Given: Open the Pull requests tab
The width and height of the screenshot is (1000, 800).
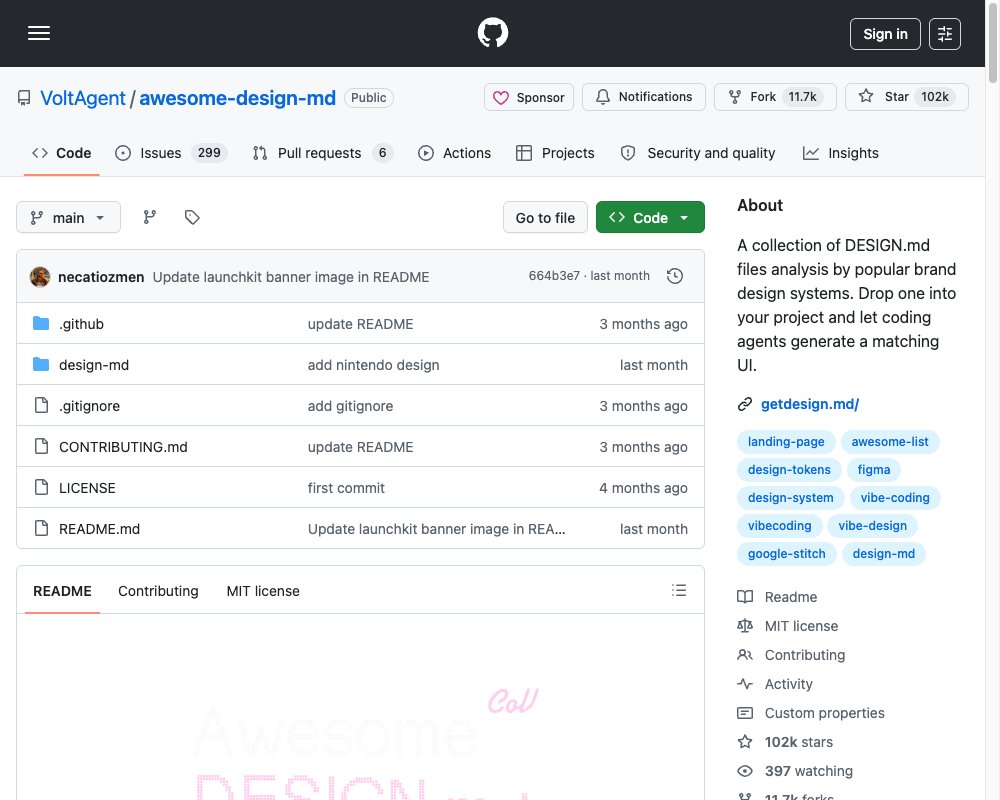Looking at the screenshot, I should (322, 153).
